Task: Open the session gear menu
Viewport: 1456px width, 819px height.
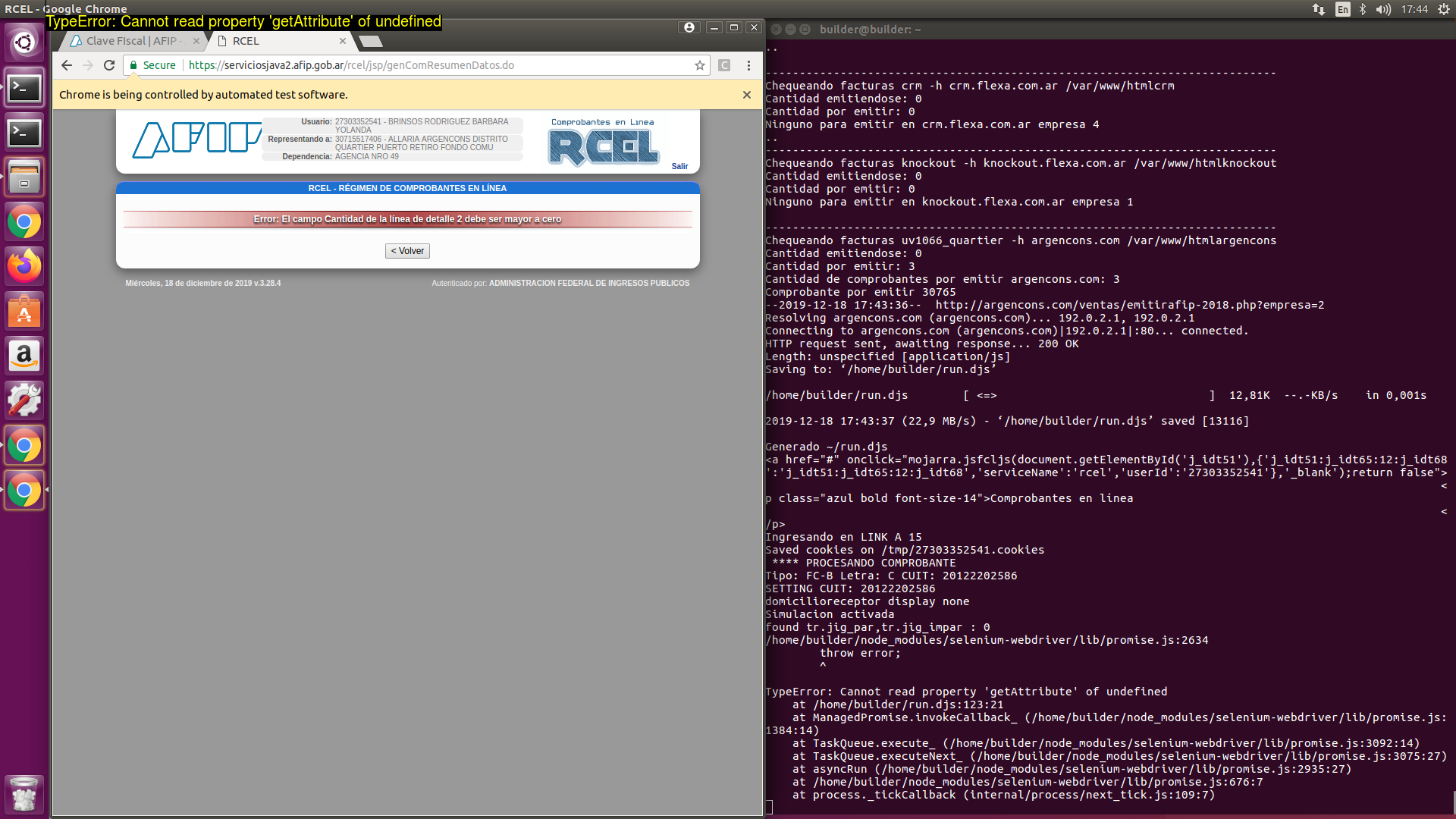Action: coord(1444,9)
